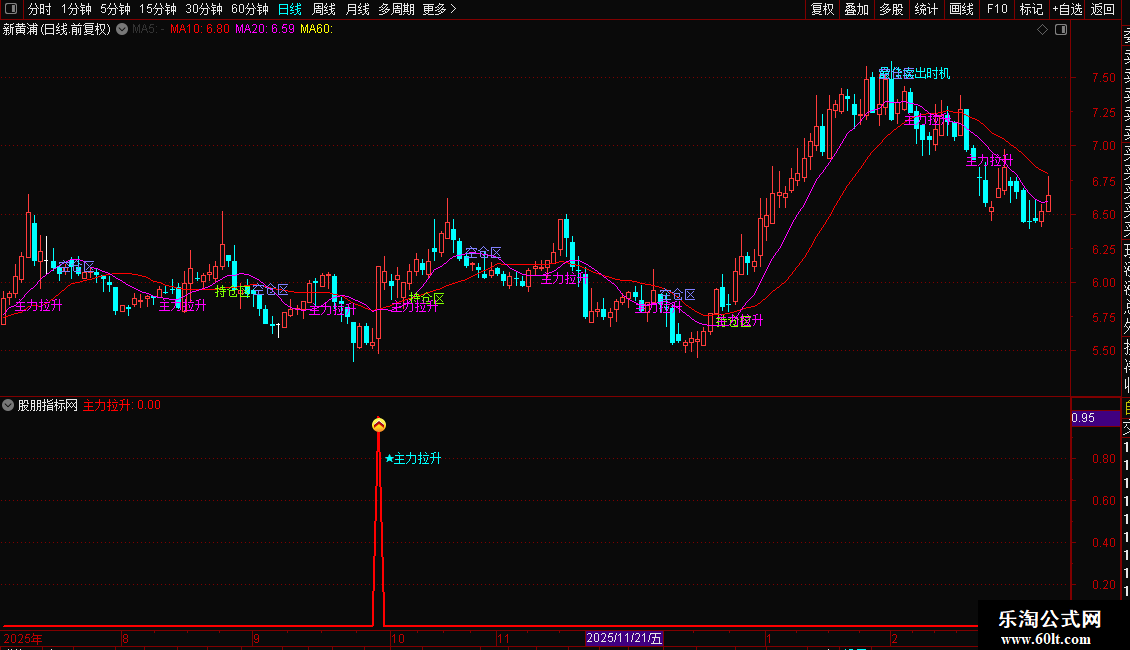Switch to 月线 monthly chart
This screenshot has height=650, width=1130.
(x=357, y=9)
